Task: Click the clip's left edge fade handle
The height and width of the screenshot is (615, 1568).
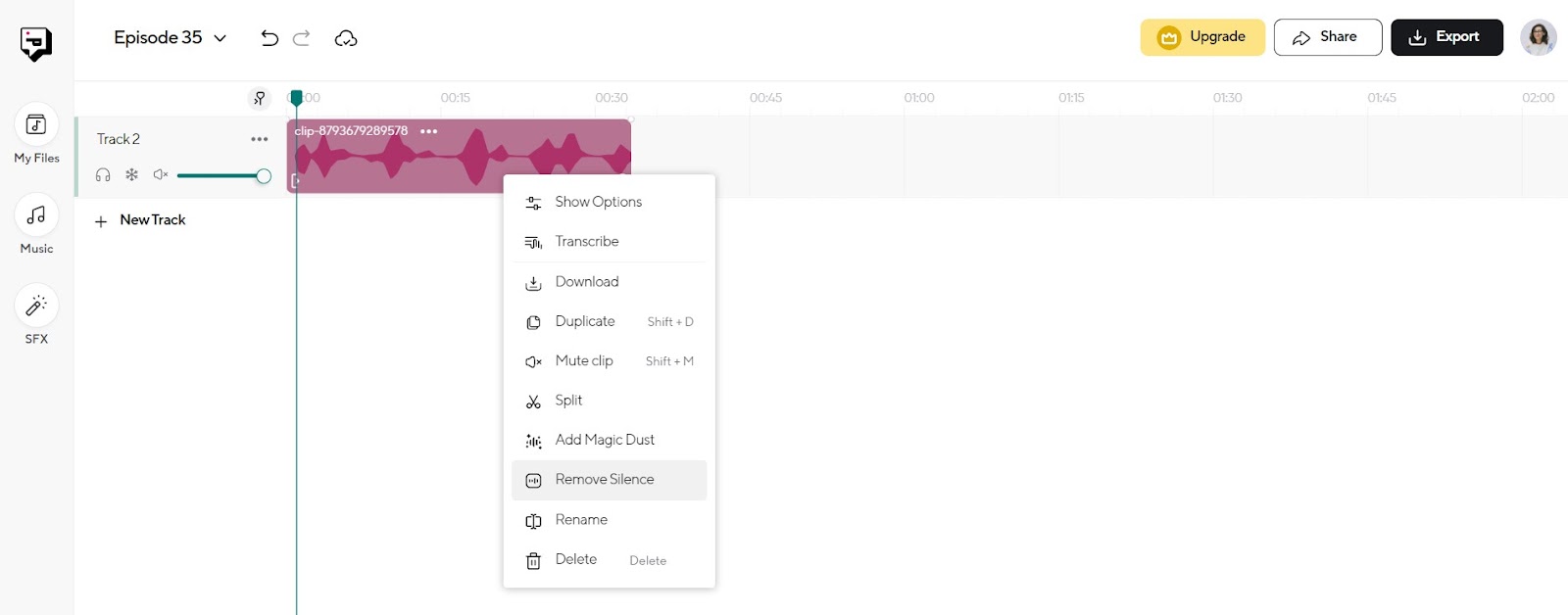Action: click(x=295, y=181)
